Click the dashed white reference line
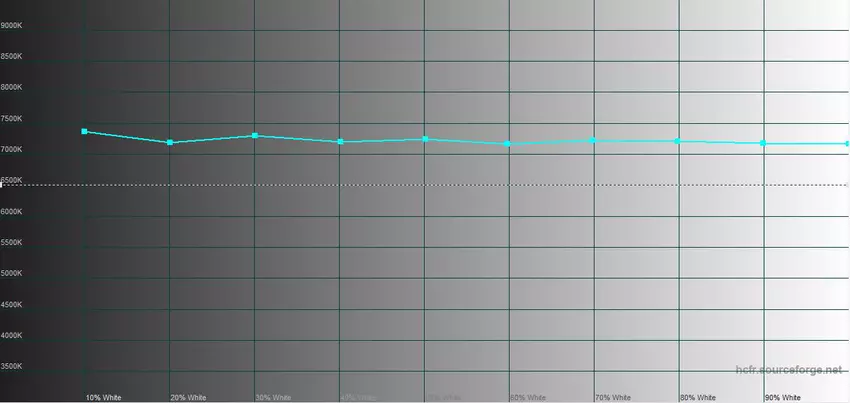 tap(425, 185)
